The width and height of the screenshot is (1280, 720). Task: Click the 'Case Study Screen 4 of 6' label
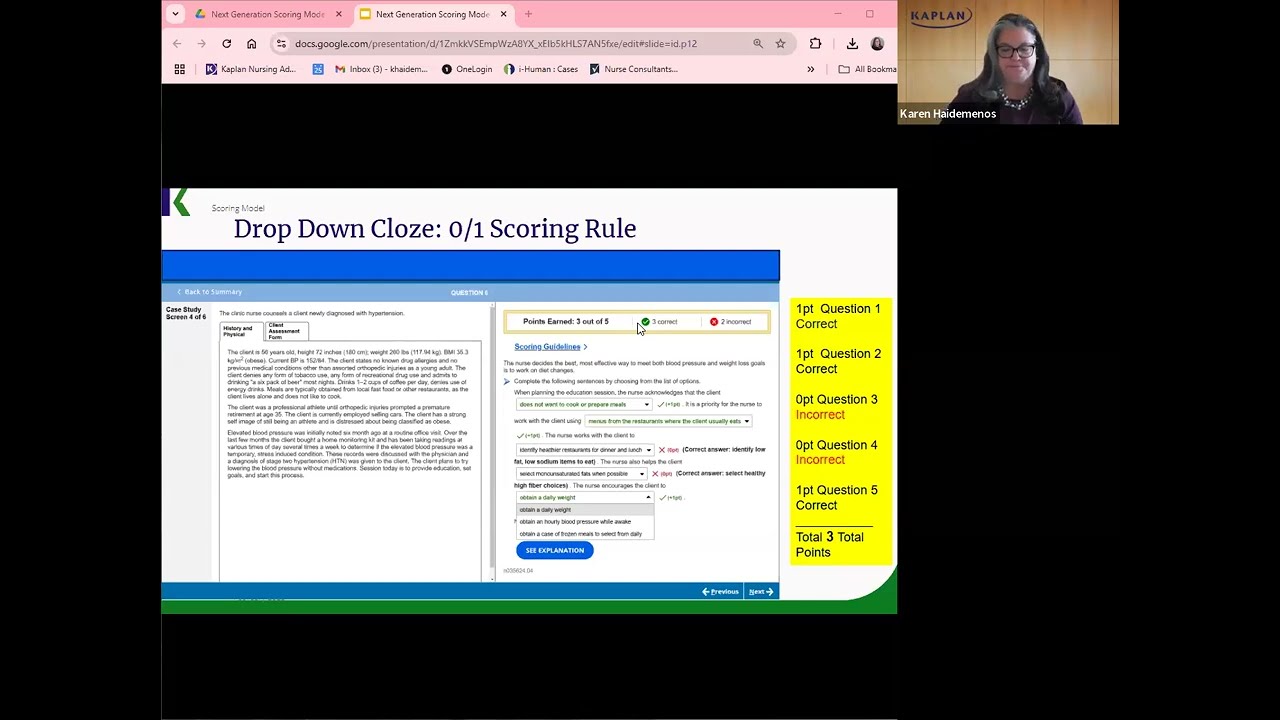(184, 313)
